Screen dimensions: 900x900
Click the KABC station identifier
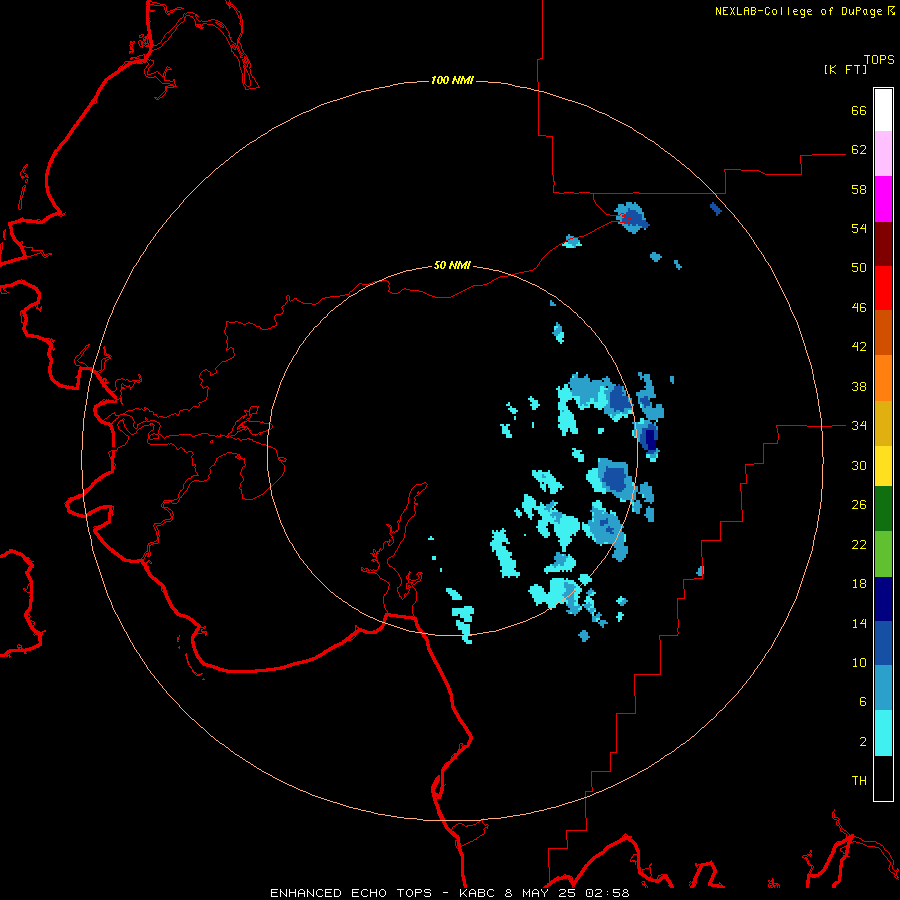[479, 893]
